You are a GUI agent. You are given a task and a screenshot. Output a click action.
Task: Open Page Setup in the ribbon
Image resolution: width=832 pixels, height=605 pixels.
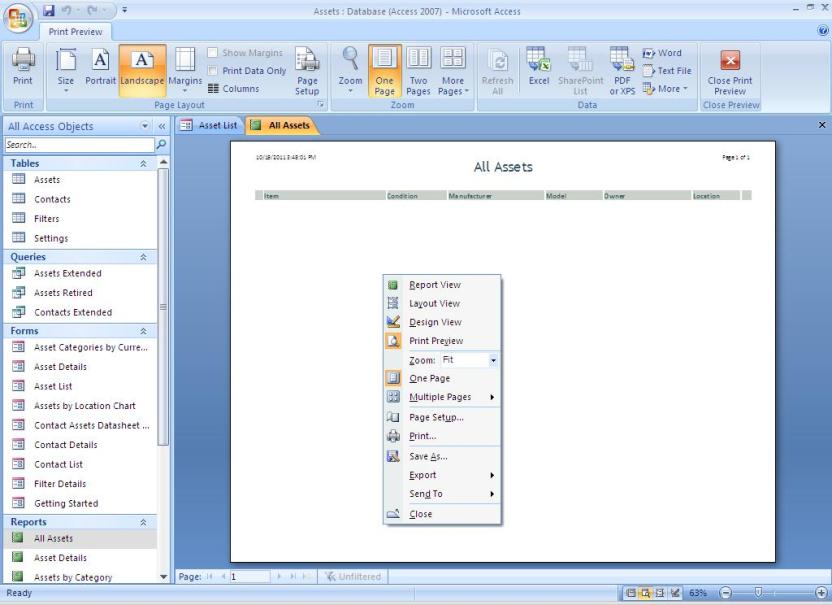coord(307,69)
